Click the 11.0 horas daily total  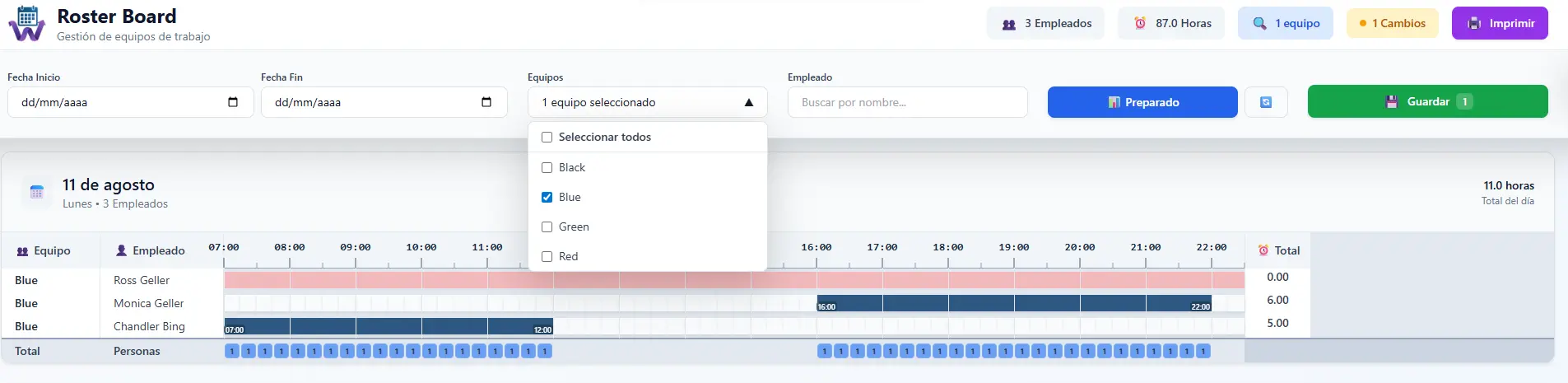[1509, 185]
